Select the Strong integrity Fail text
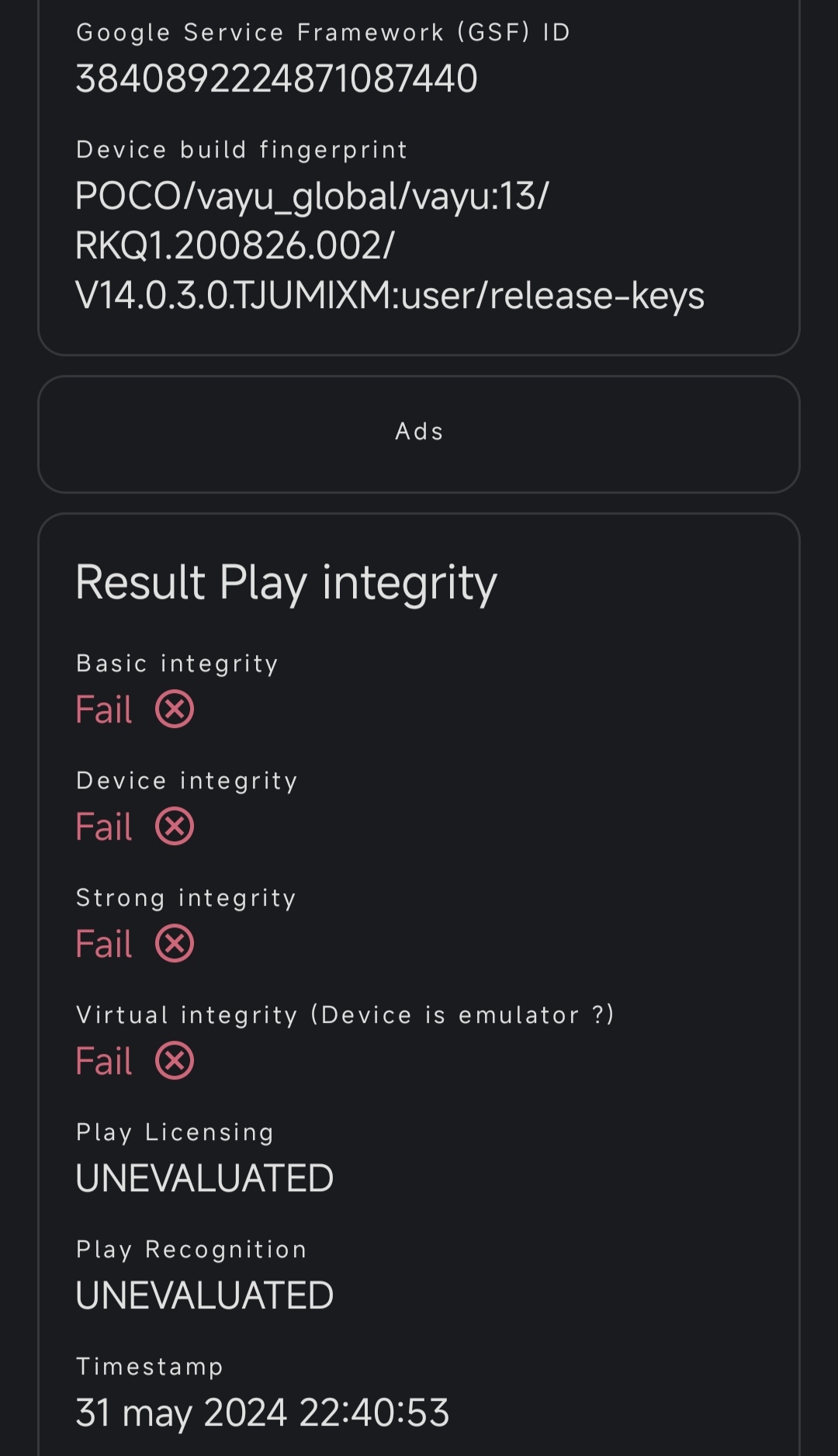 (104, 944)
